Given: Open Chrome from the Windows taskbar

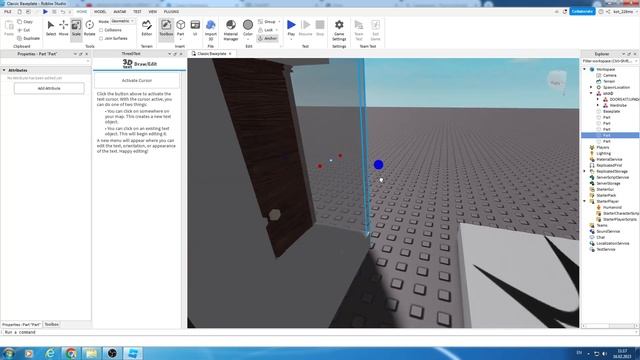Looking at the screenshot, I should (x=71, y=353).
